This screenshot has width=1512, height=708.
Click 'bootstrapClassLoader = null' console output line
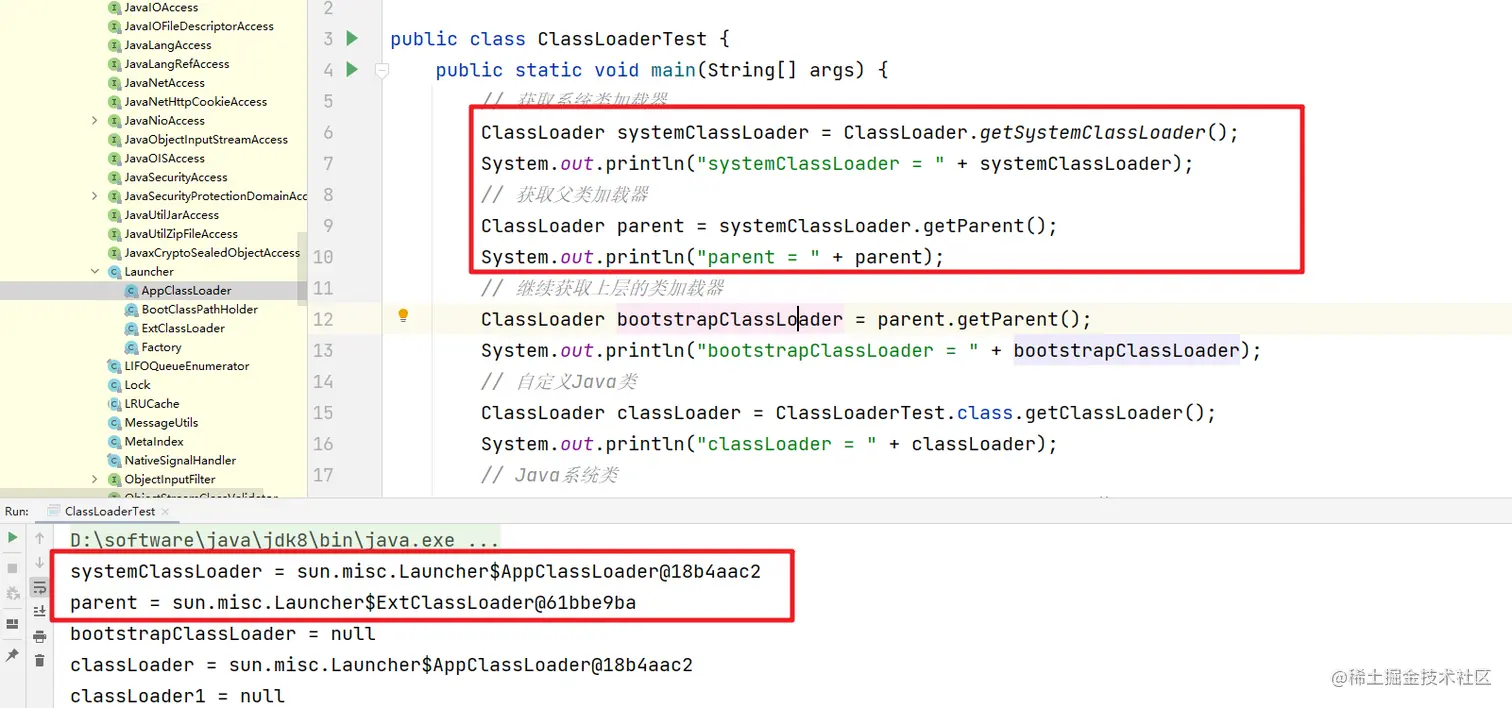pos(223,634)
